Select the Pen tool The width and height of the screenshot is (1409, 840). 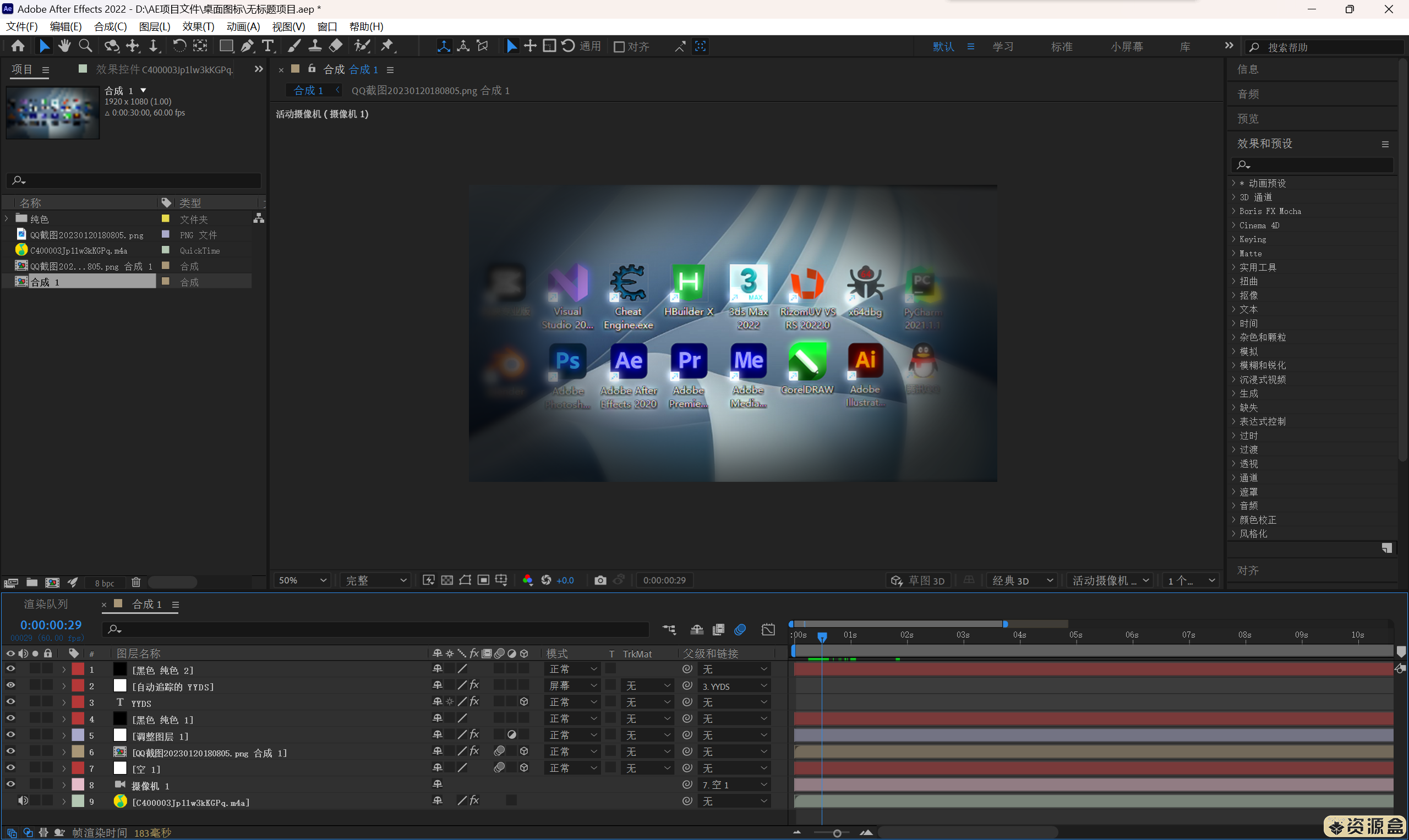tap(248, 46)
